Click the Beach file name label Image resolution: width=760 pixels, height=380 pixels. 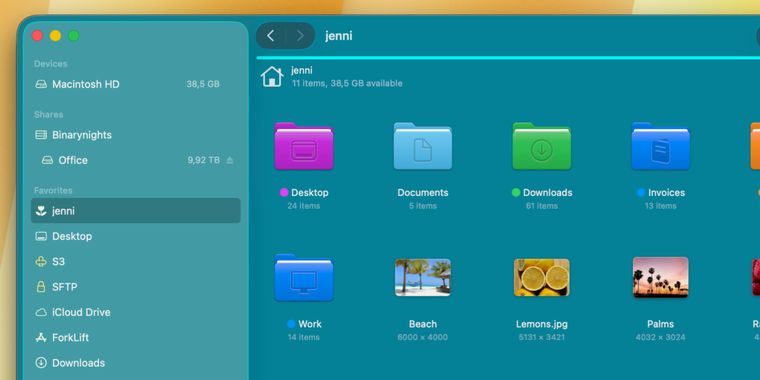[x=423, y=324]
